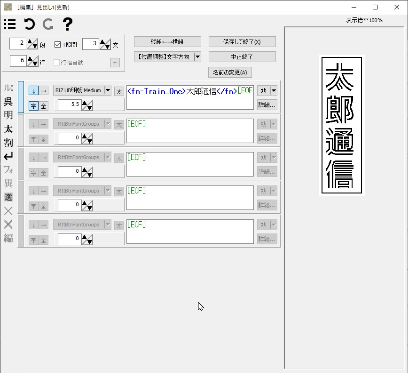Select full-width 全 toggle in first row

pyautogui.click(x=44, y=106)
